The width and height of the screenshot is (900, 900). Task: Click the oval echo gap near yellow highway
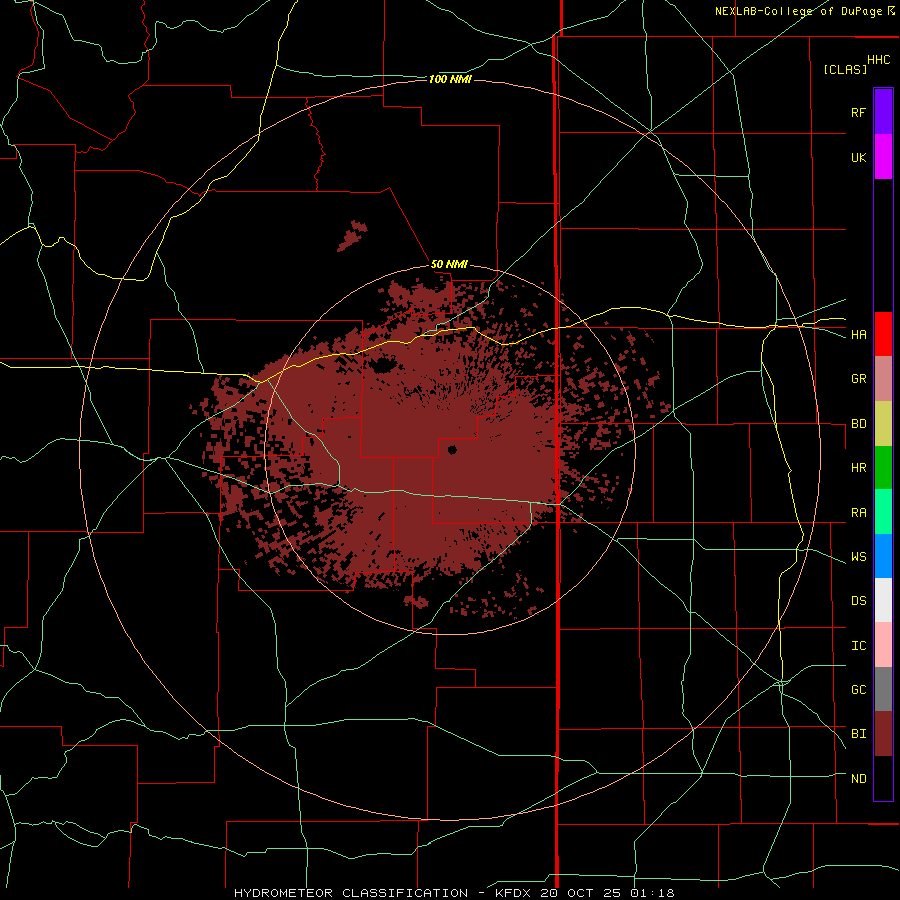coord(383,363)
